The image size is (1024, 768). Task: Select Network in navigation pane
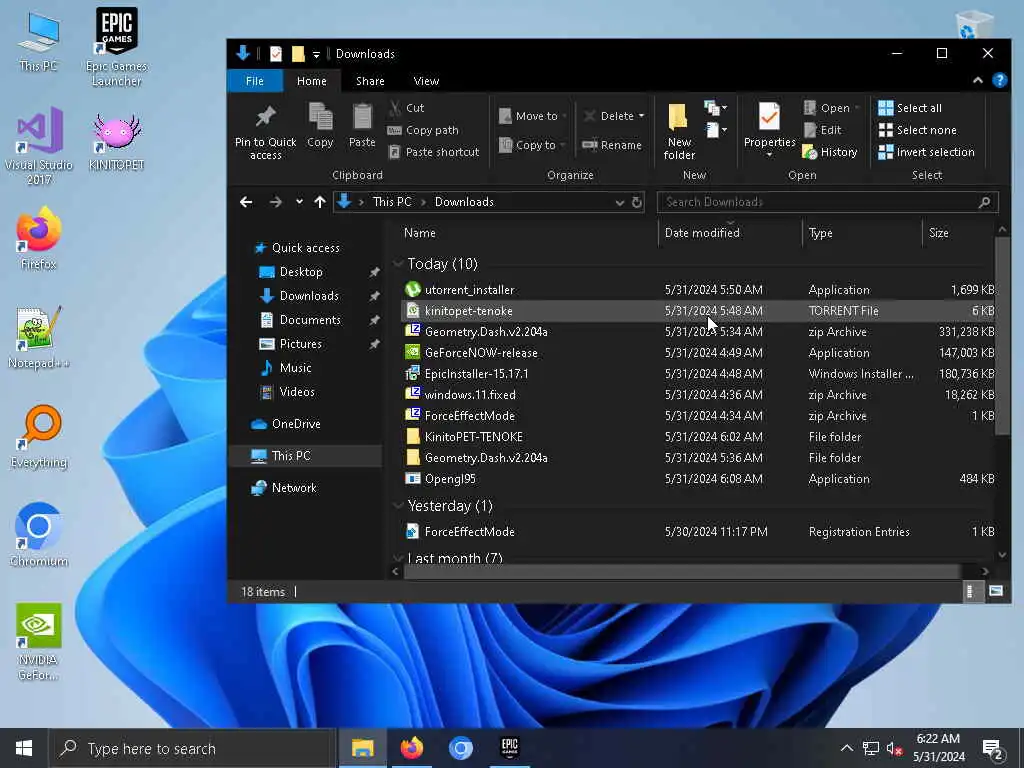tap(294, 488)
